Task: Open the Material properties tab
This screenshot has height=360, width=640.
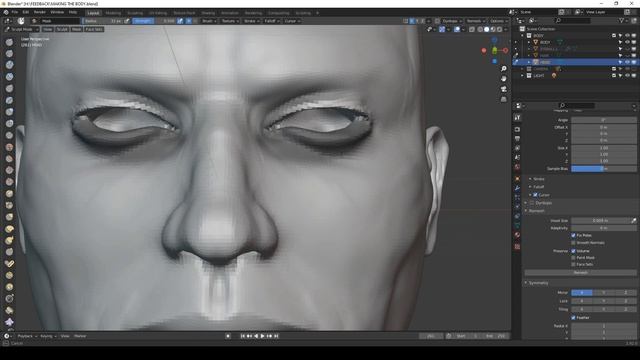Action: tap(517, 235)
